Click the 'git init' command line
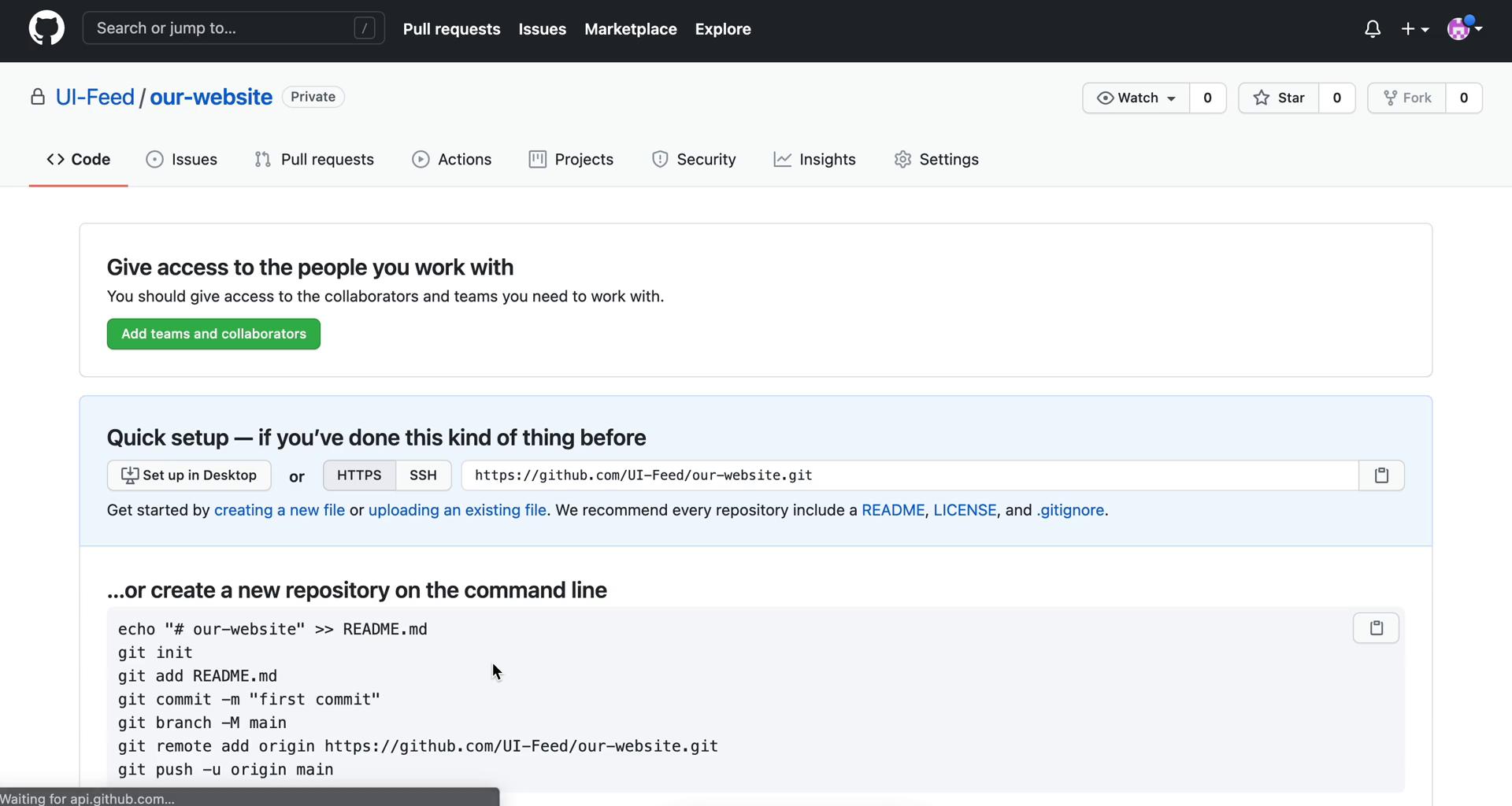Image resolution: width=1512 pixels, height=806 pixels. [x=155, y=653]
